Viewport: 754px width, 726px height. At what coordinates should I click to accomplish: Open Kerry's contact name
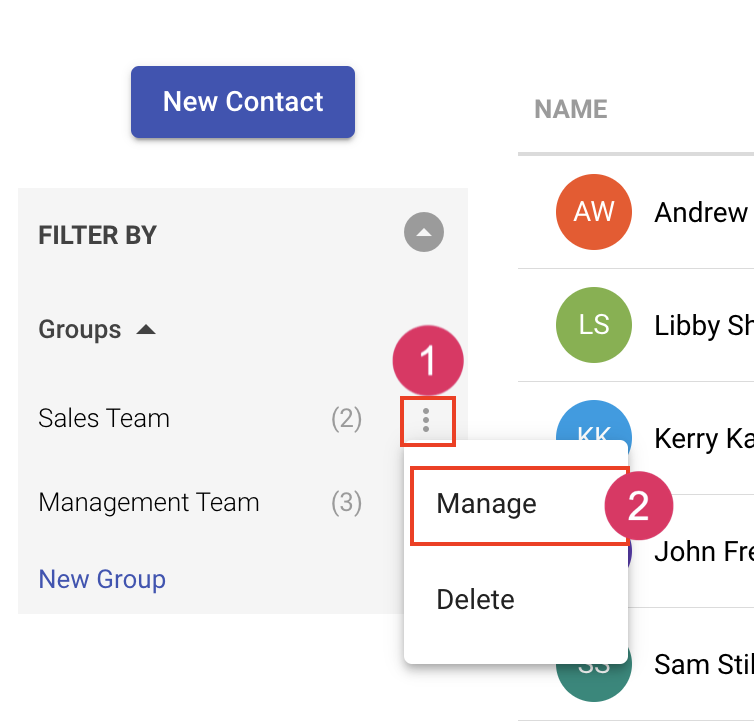pos(703,438)
